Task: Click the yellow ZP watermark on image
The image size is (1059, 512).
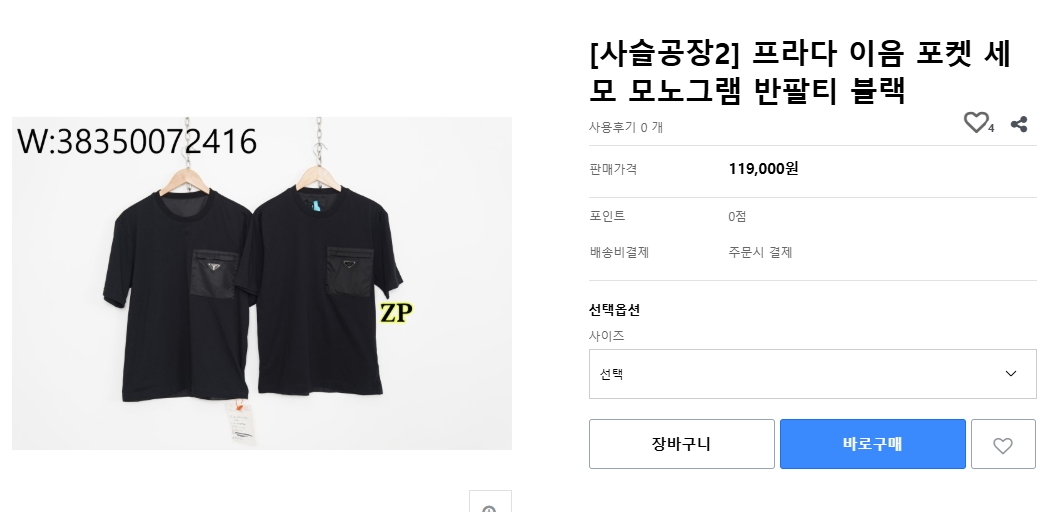Action: point(396,313)
